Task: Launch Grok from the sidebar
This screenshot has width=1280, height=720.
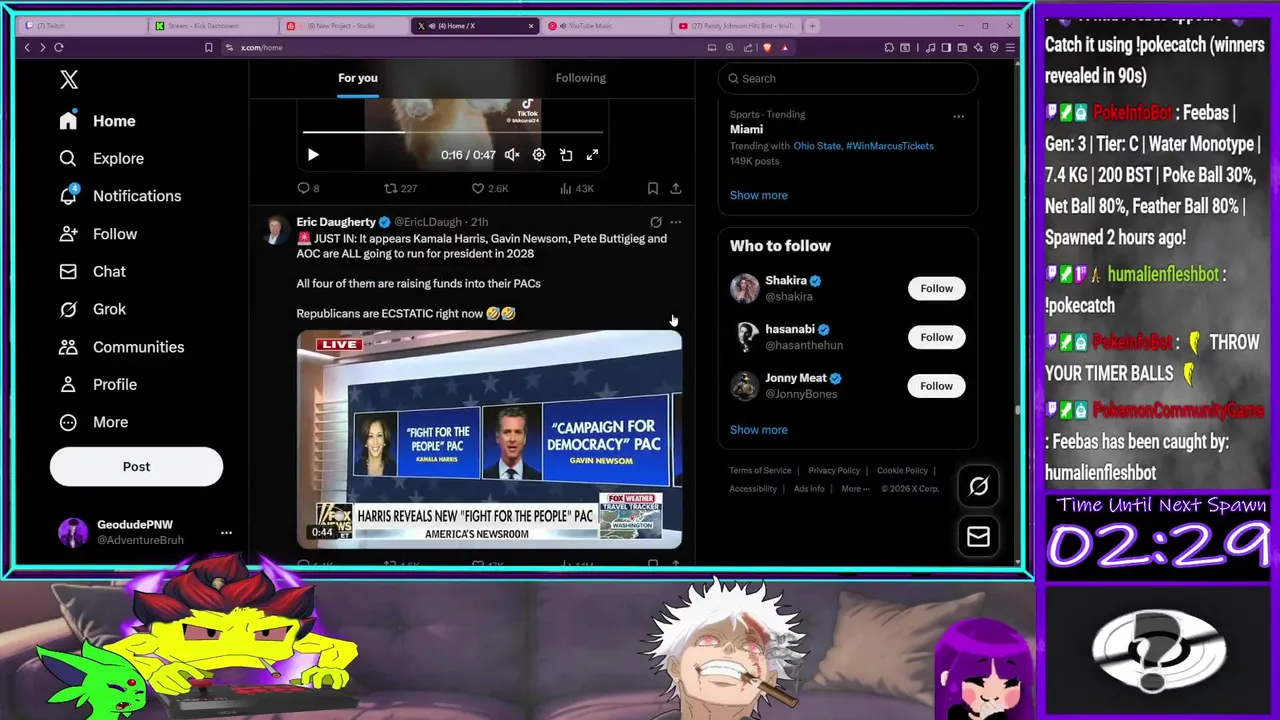Action: pos(92,309)
